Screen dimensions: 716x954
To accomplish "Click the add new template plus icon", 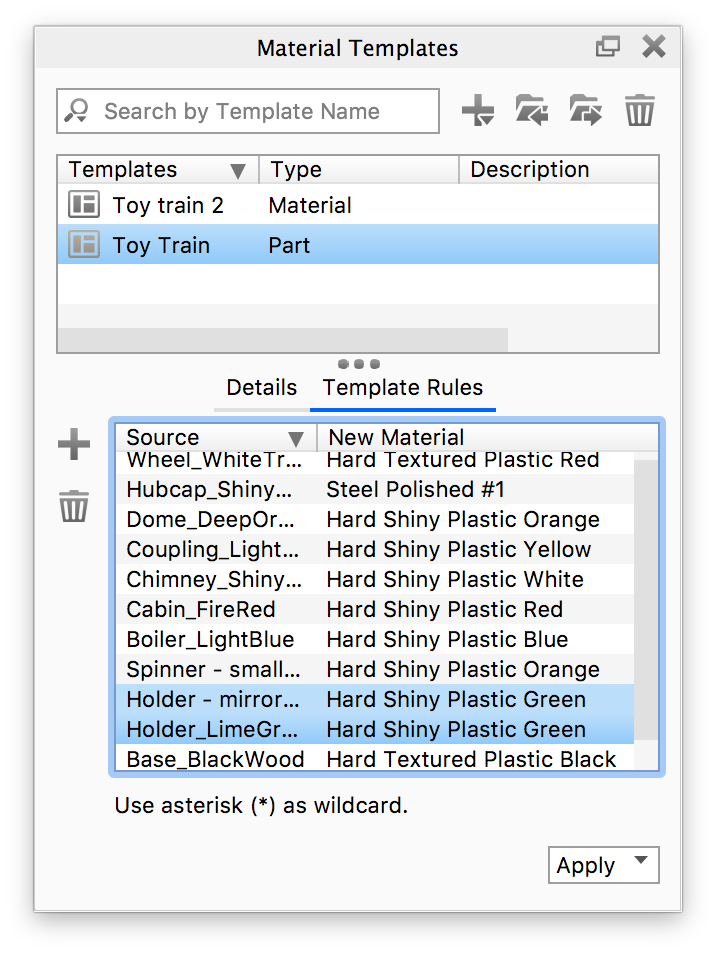I will pyautogui.click(x=478, y=111).
